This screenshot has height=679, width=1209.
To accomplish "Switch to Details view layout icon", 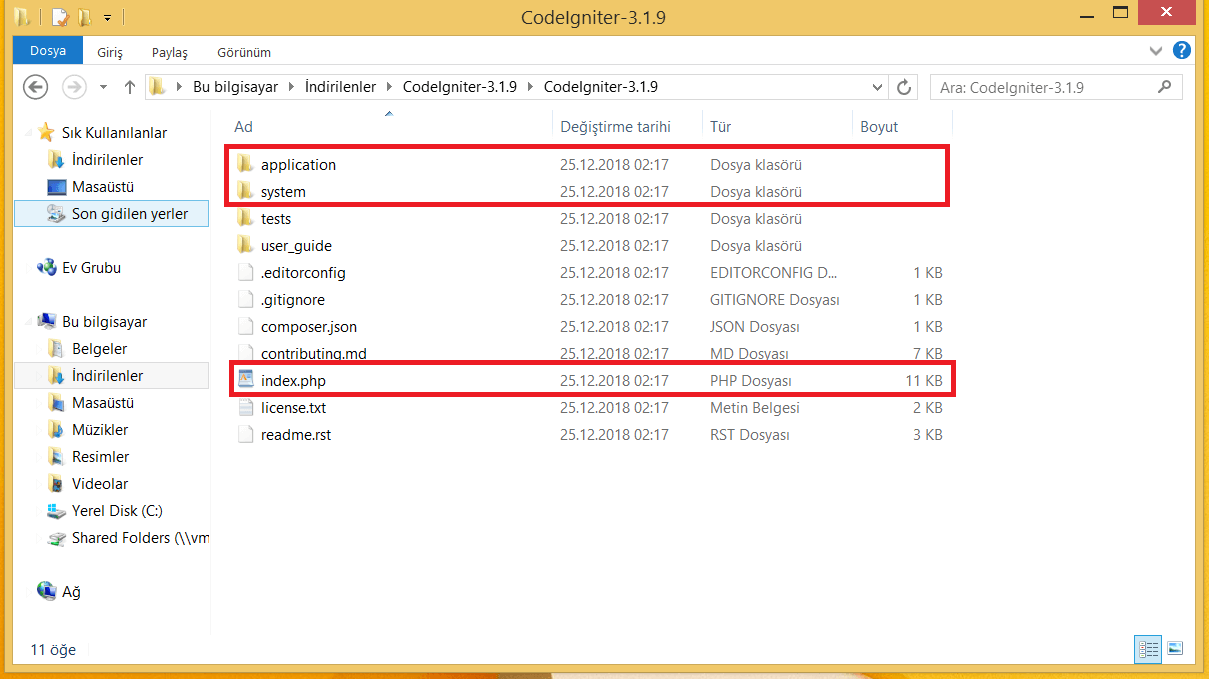I will coord(1147,649).
